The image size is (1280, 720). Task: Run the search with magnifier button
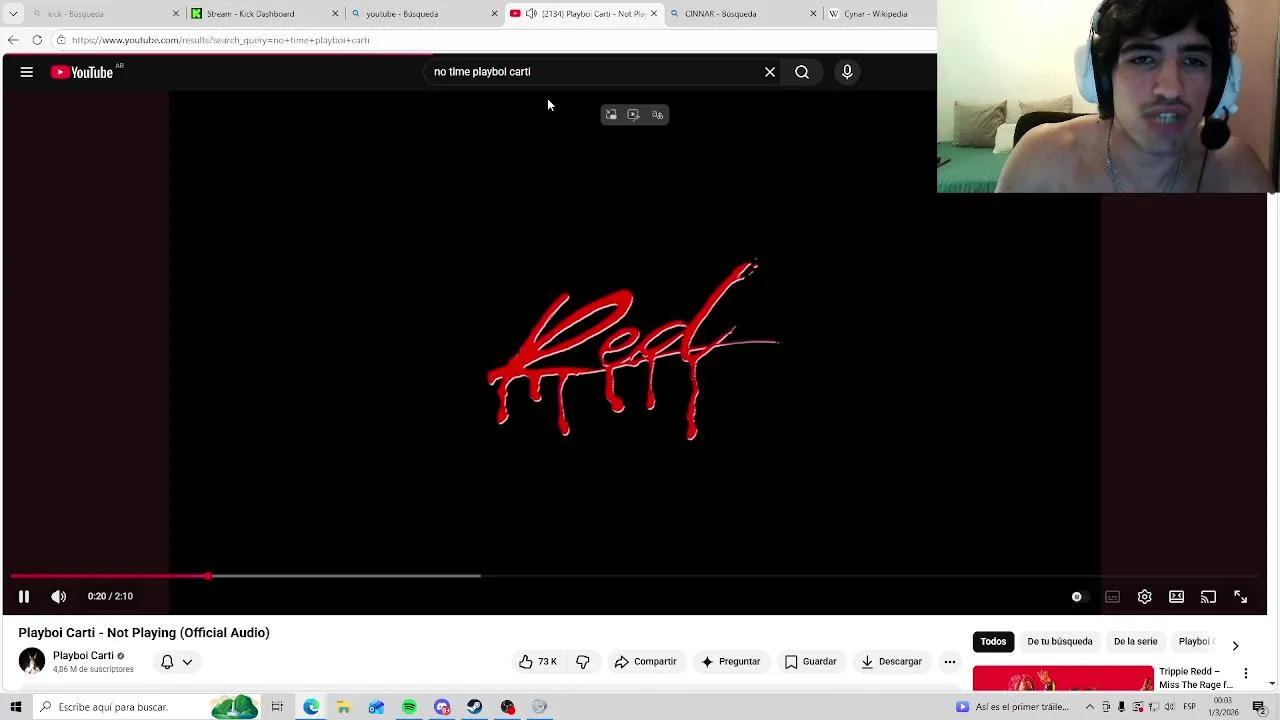coord(802,72)
